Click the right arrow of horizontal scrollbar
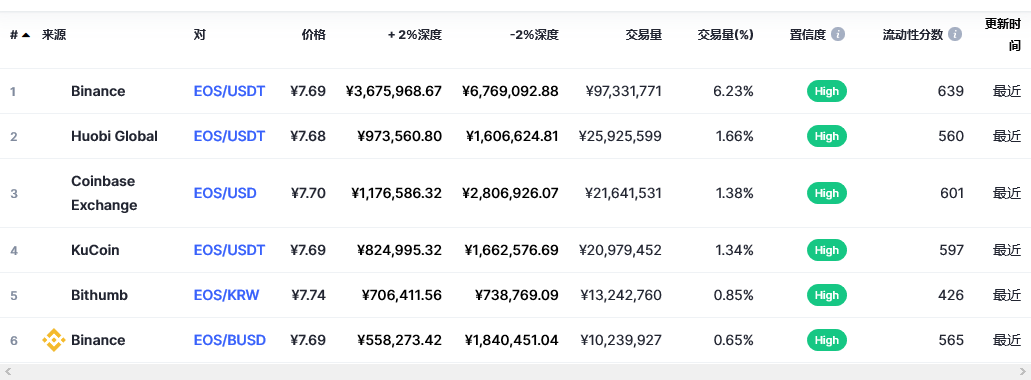 pos(1022,371)
